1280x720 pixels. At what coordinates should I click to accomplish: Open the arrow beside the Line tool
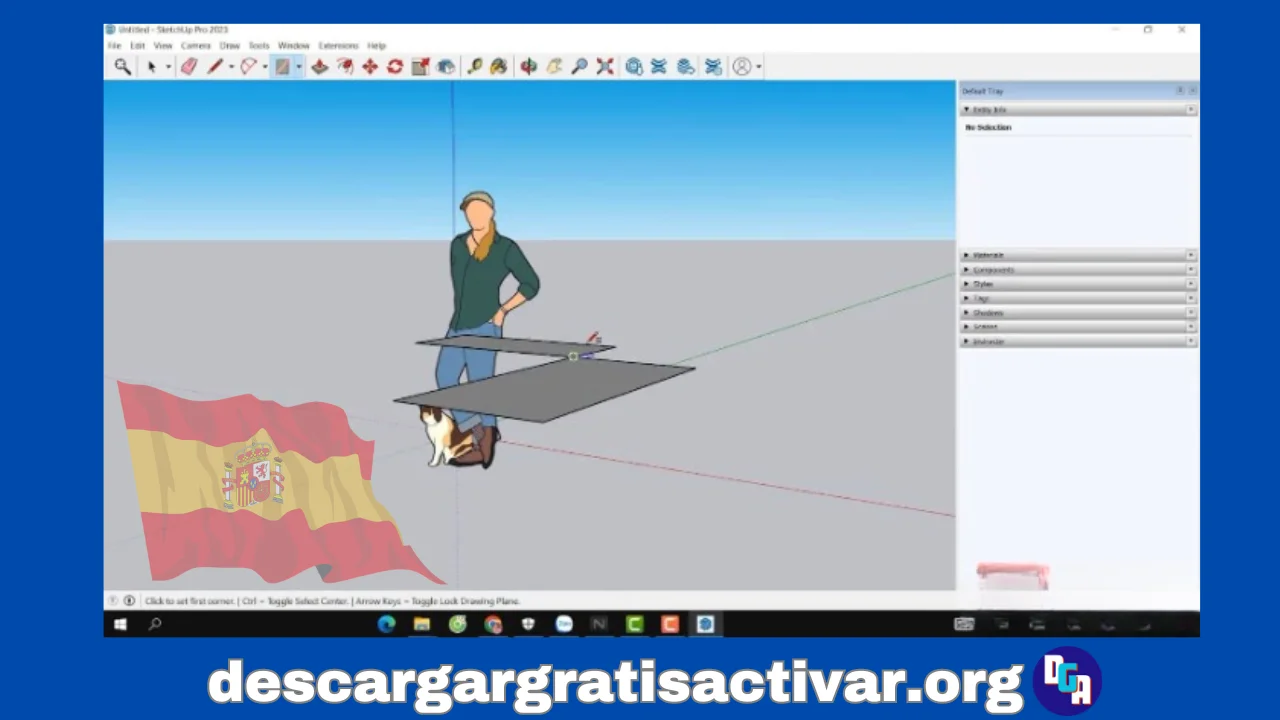pos(231,67)
